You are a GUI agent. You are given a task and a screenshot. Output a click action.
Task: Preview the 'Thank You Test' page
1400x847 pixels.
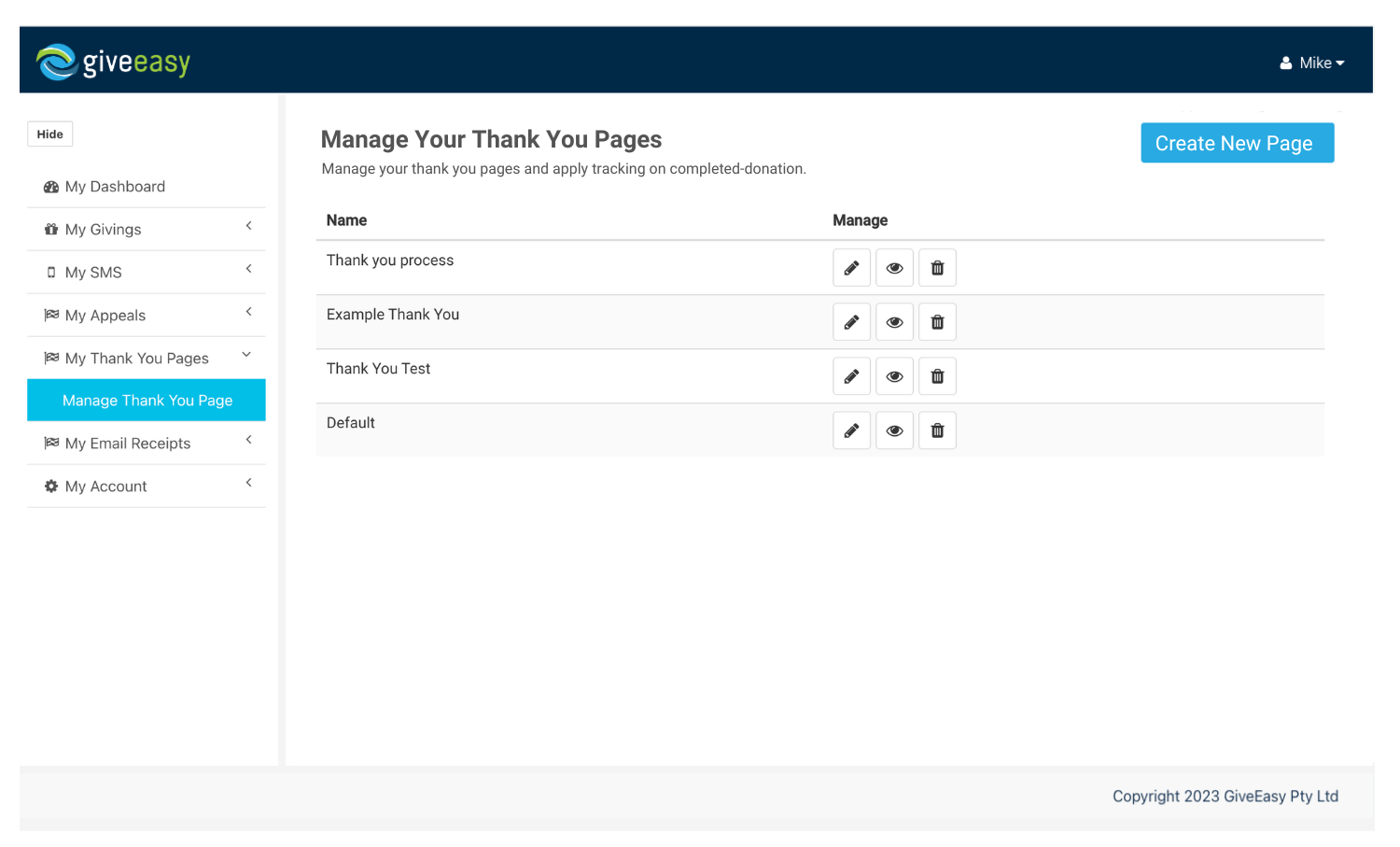coord(894,376)
